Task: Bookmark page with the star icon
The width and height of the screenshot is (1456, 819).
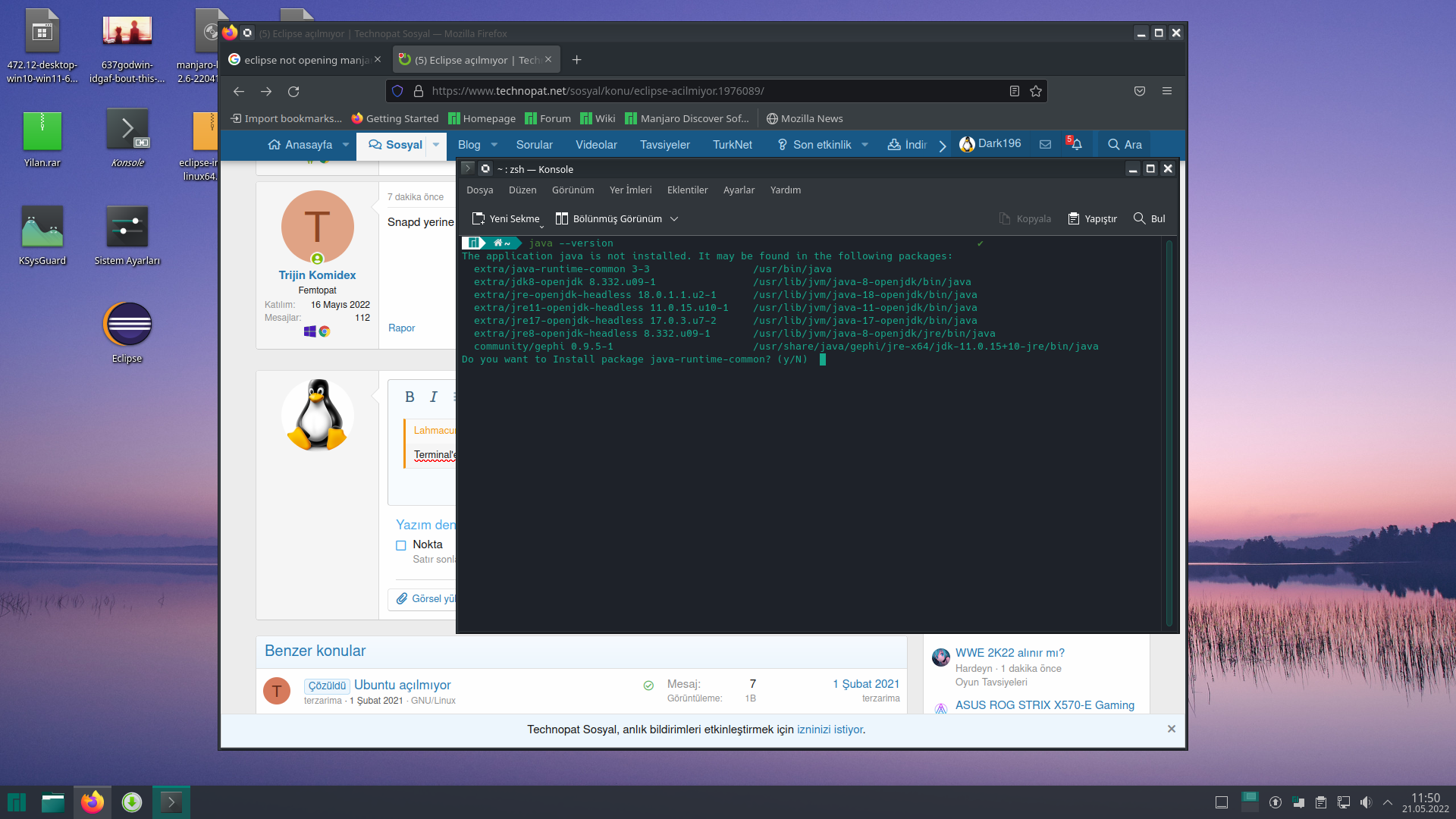Action: coord(1036,91)
